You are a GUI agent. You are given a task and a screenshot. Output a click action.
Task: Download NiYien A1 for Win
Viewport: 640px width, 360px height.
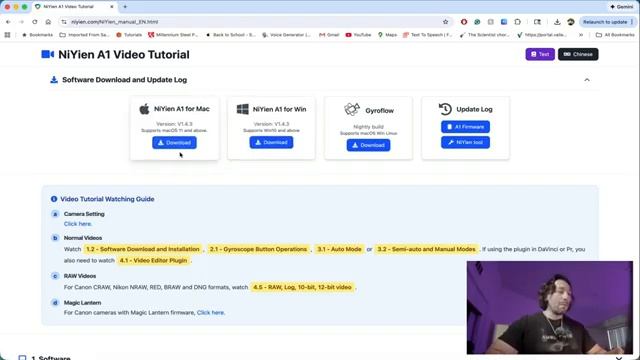(x=271, y=142)
